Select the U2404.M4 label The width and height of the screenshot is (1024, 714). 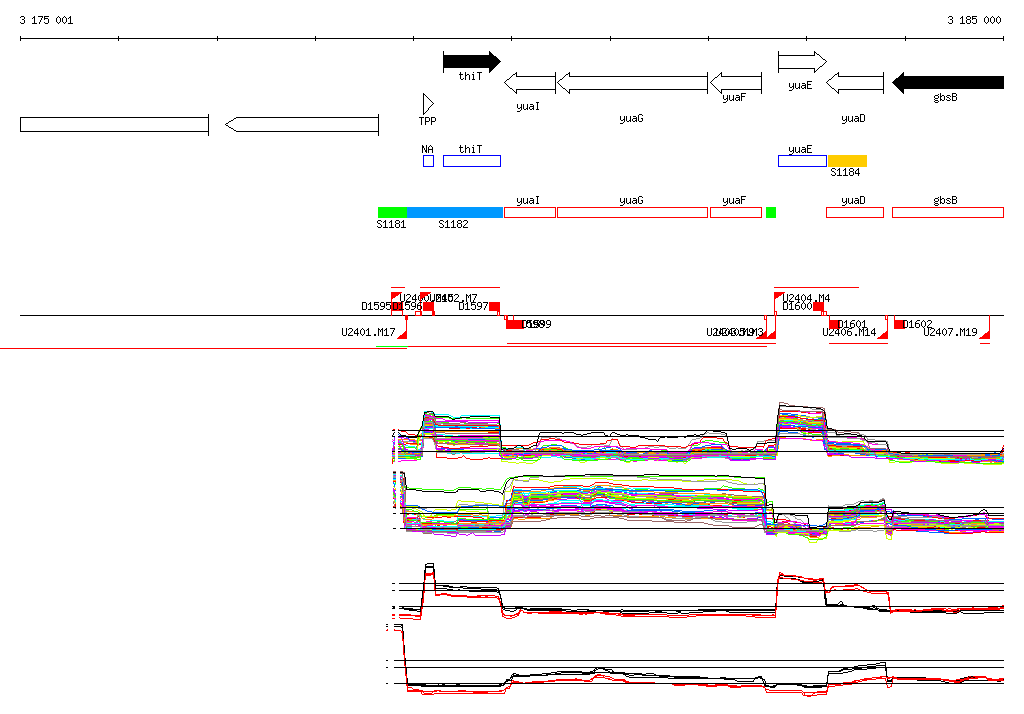click(806, 298)
